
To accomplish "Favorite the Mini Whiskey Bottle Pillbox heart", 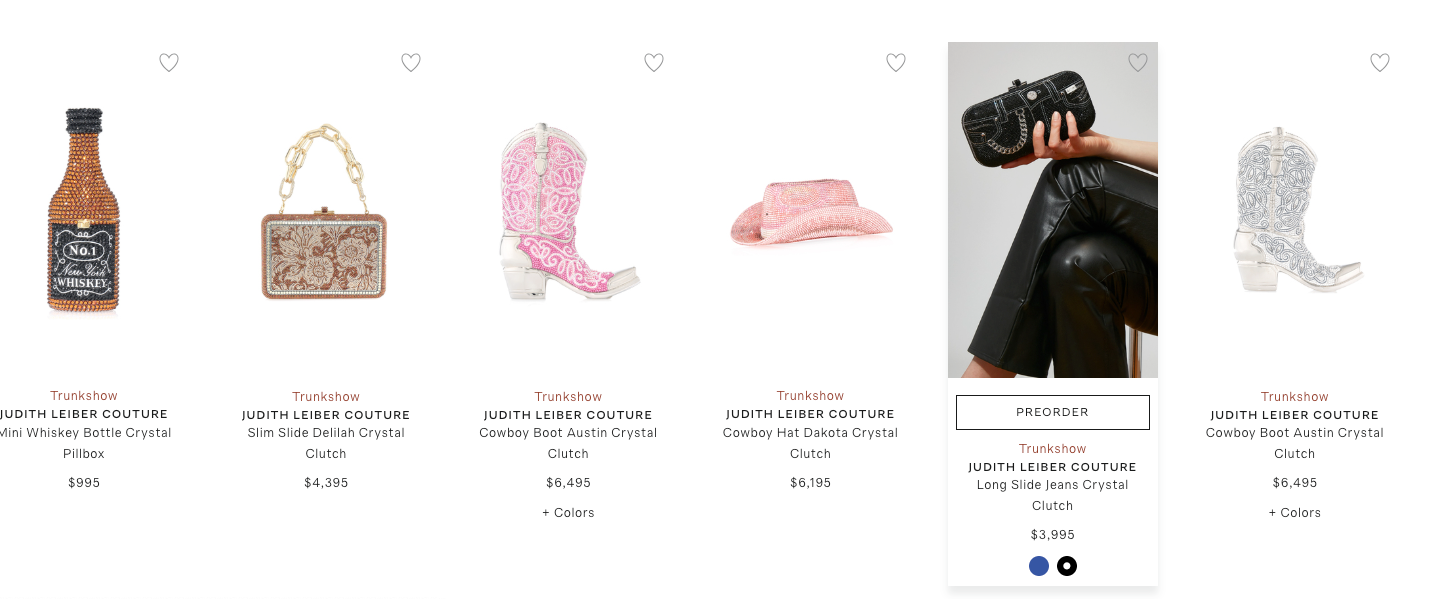I will coord(169,63).
